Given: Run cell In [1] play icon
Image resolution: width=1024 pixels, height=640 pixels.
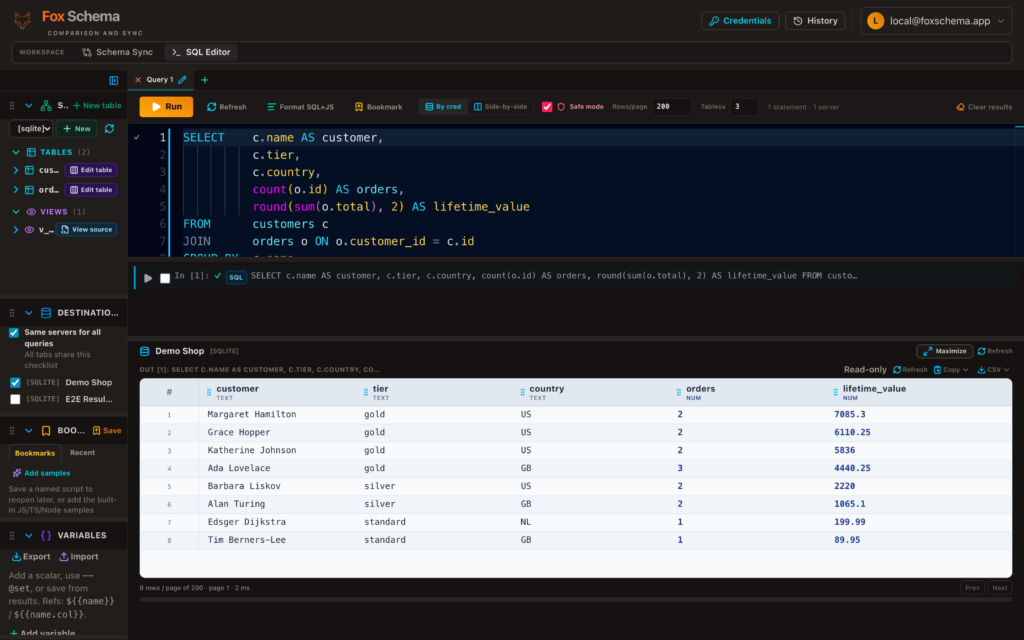Looking at the screenshot, I should (148, 278).
